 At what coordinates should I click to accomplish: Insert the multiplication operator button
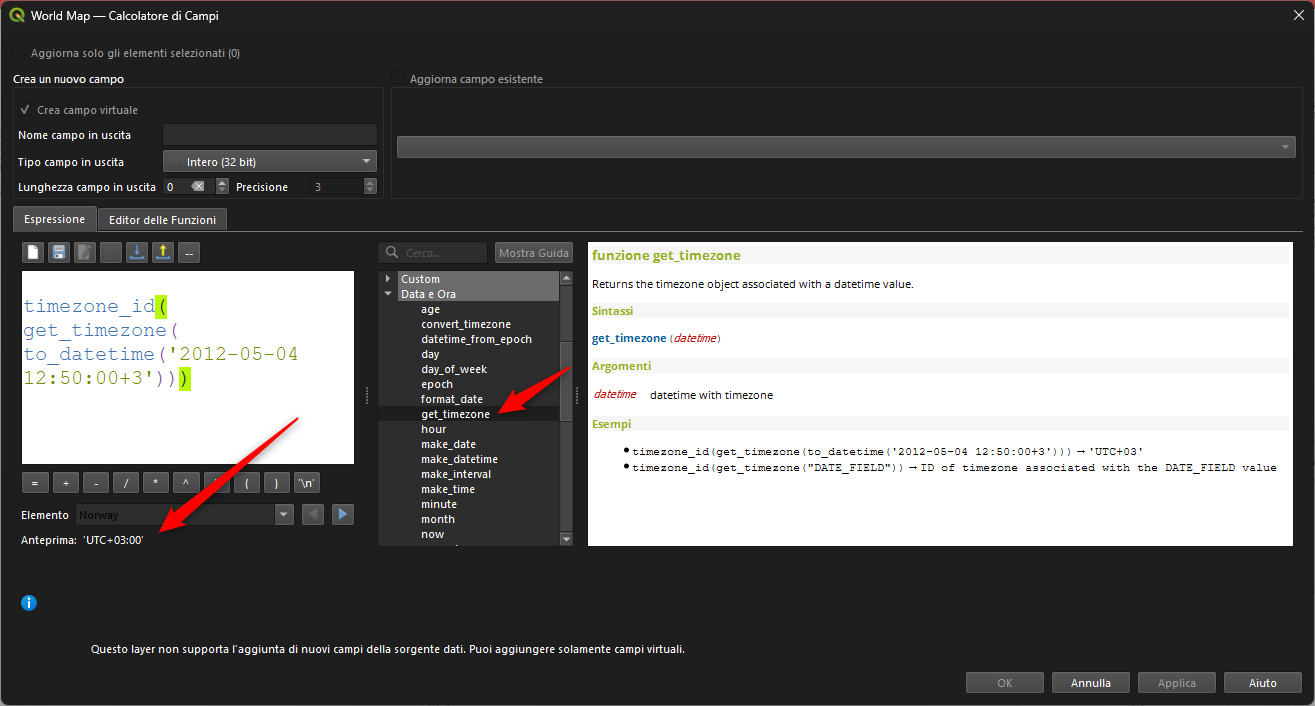click(x=155, y=483)
